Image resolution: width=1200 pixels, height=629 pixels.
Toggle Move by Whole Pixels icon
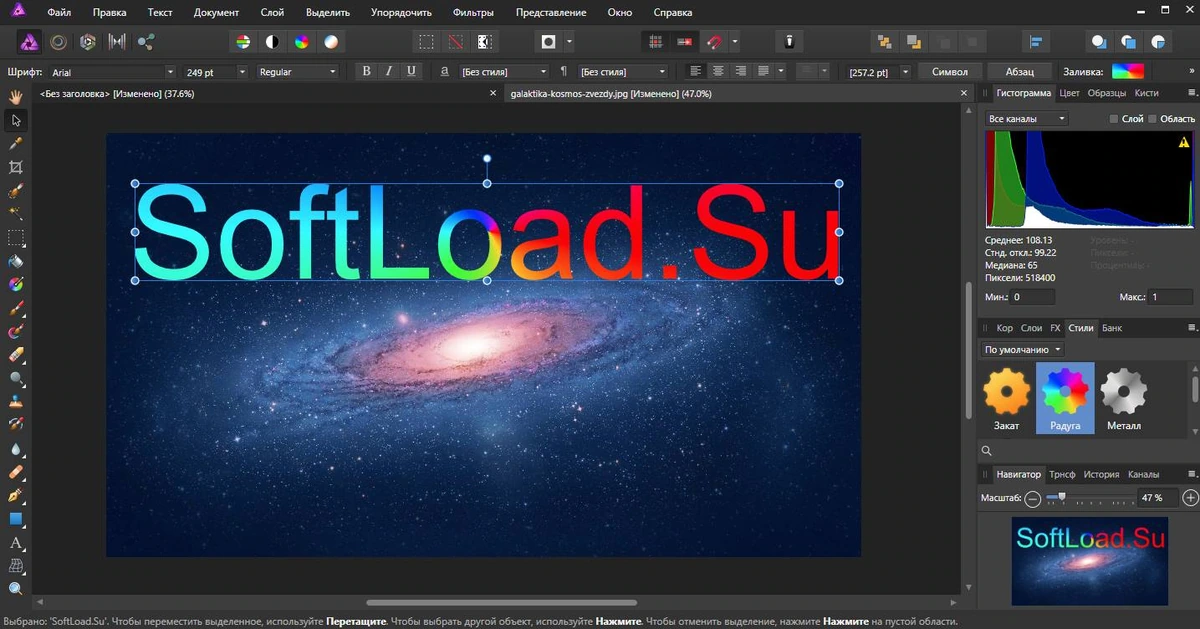click(685, 42)
